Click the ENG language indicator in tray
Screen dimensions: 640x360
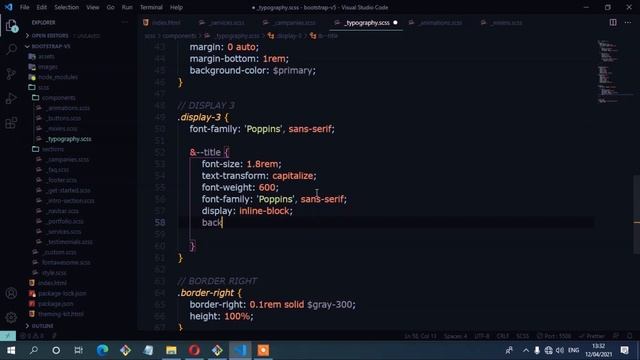(x=573, y=350)
